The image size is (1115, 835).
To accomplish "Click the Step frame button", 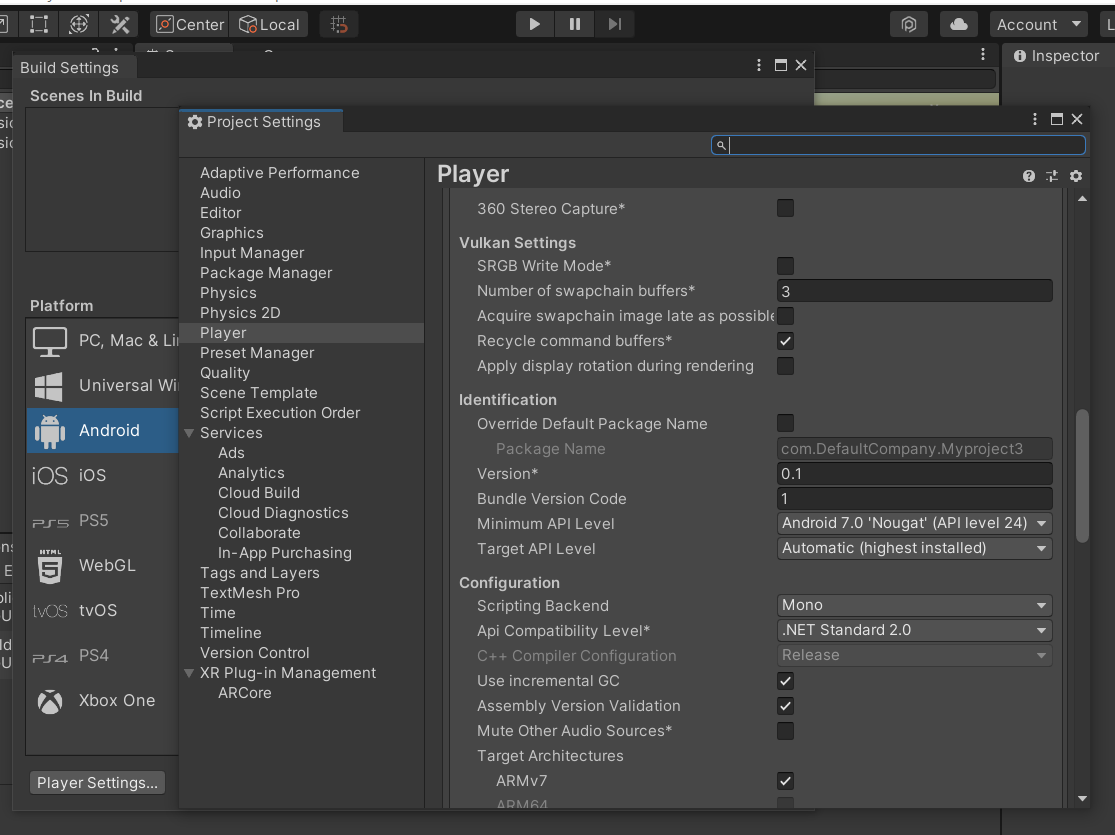I will pyautogui.click(x=615, y=24).
